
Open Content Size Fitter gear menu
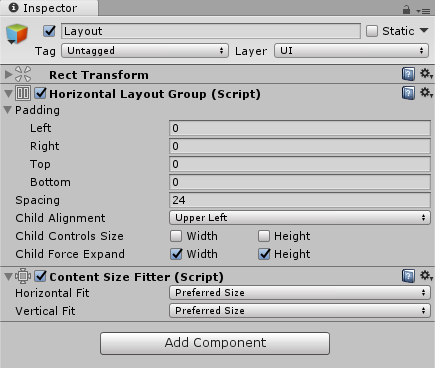(426, 276)
